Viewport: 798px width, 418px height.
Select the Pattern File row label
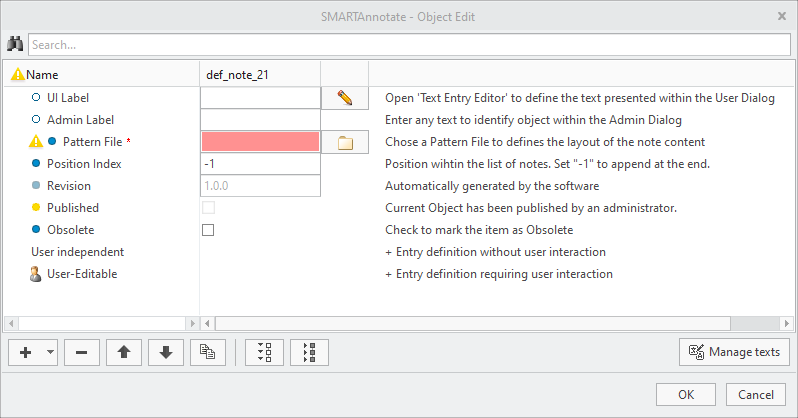[x=92, y=142]
